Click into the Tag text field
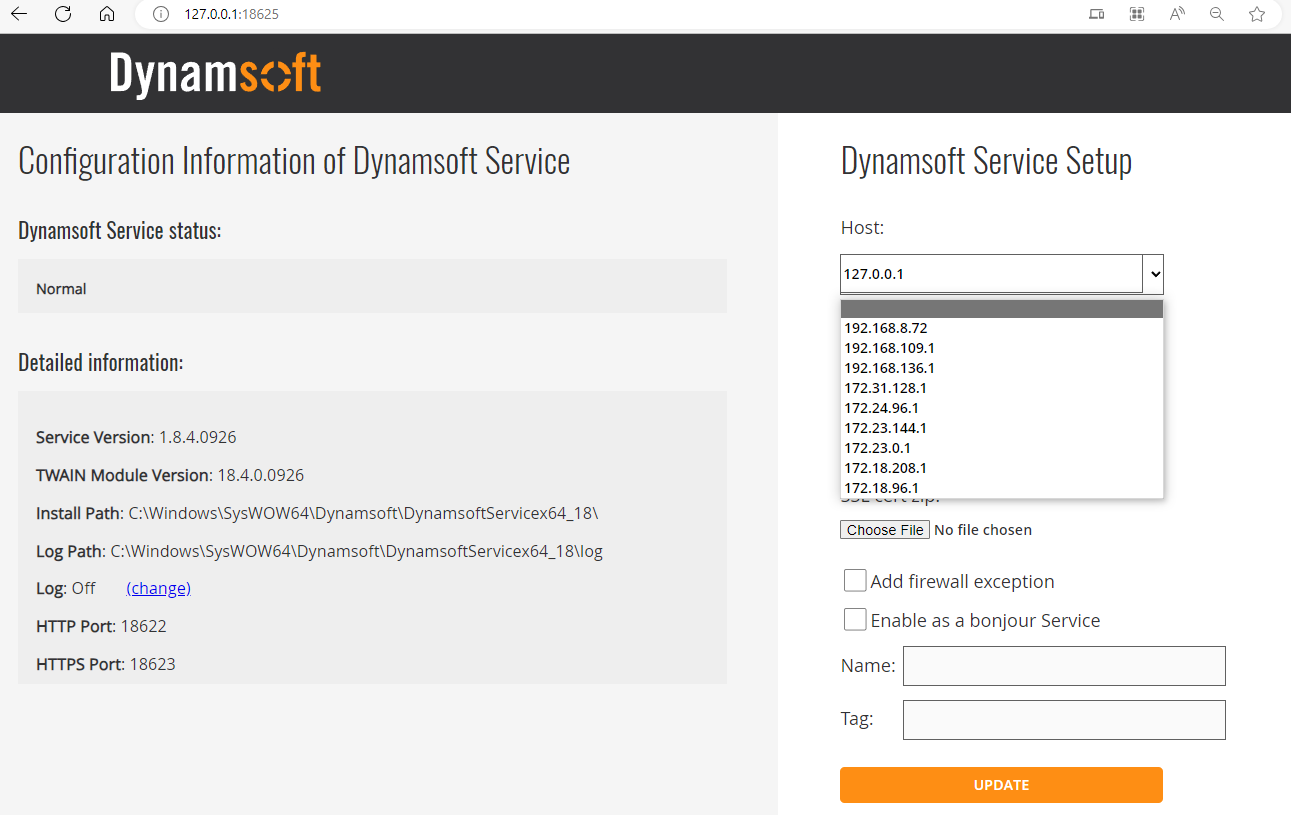Viewport: 1291px width, 815px height. pyautogui.click(x=1064, y=720)
